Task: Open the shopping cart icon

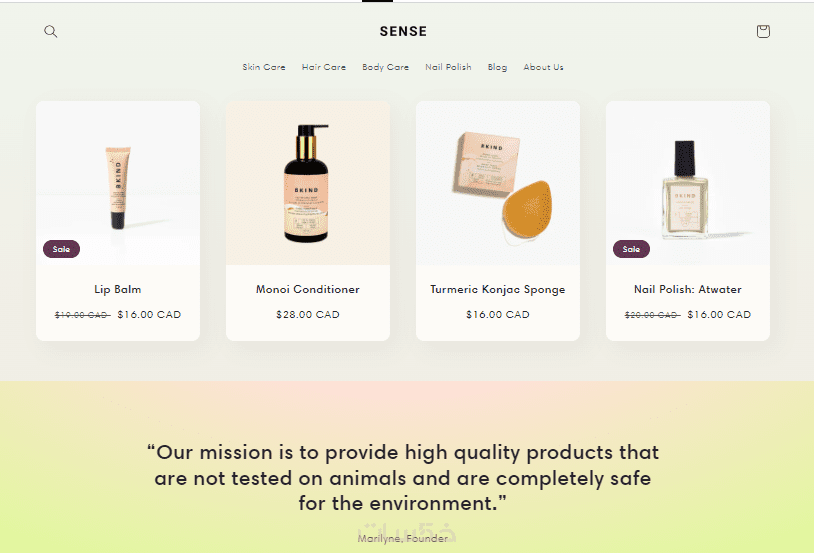Action: pos(763,31)
